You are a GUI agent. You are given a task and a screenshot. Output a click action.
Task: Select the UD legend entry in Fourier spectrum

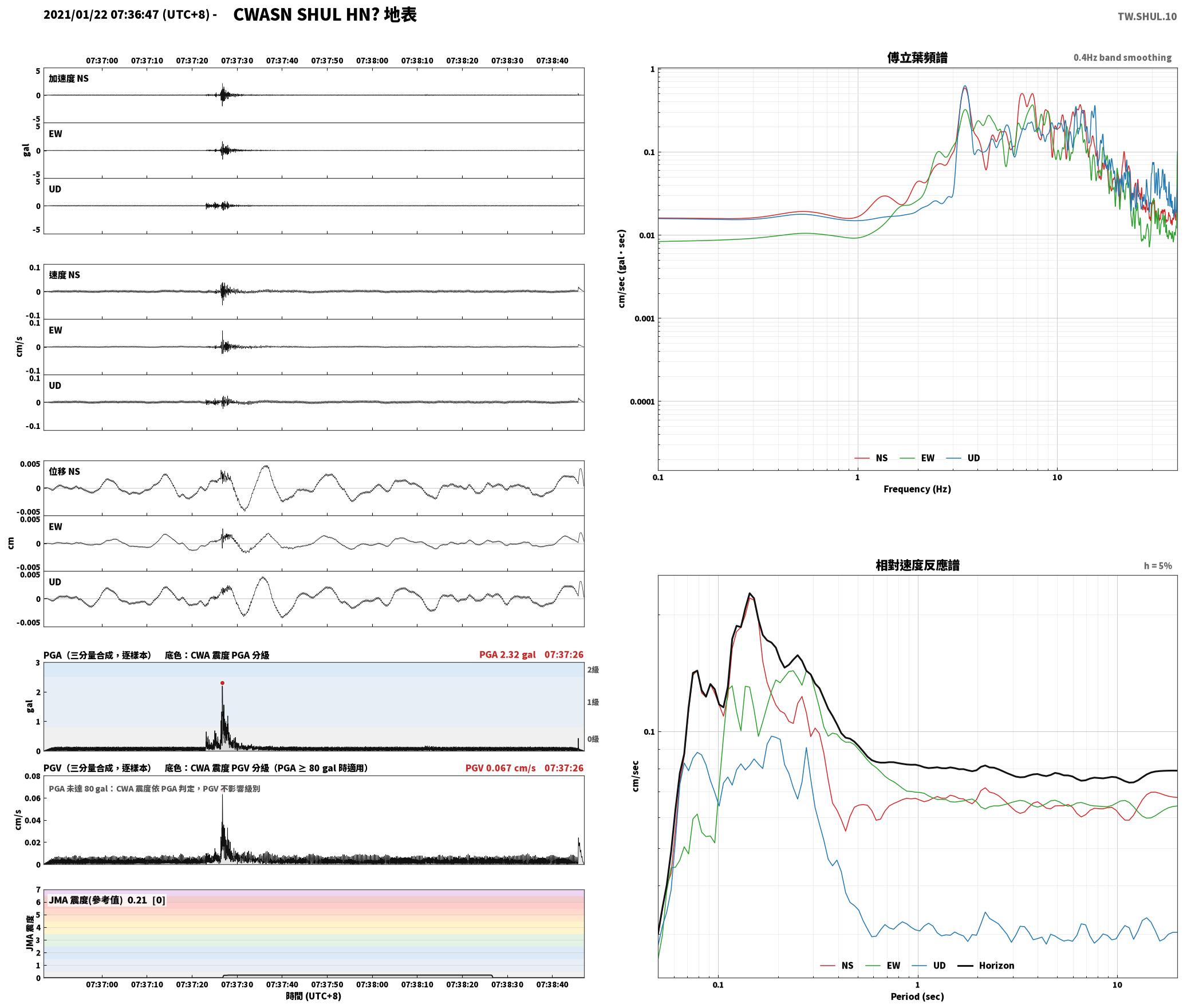[963, 458]
